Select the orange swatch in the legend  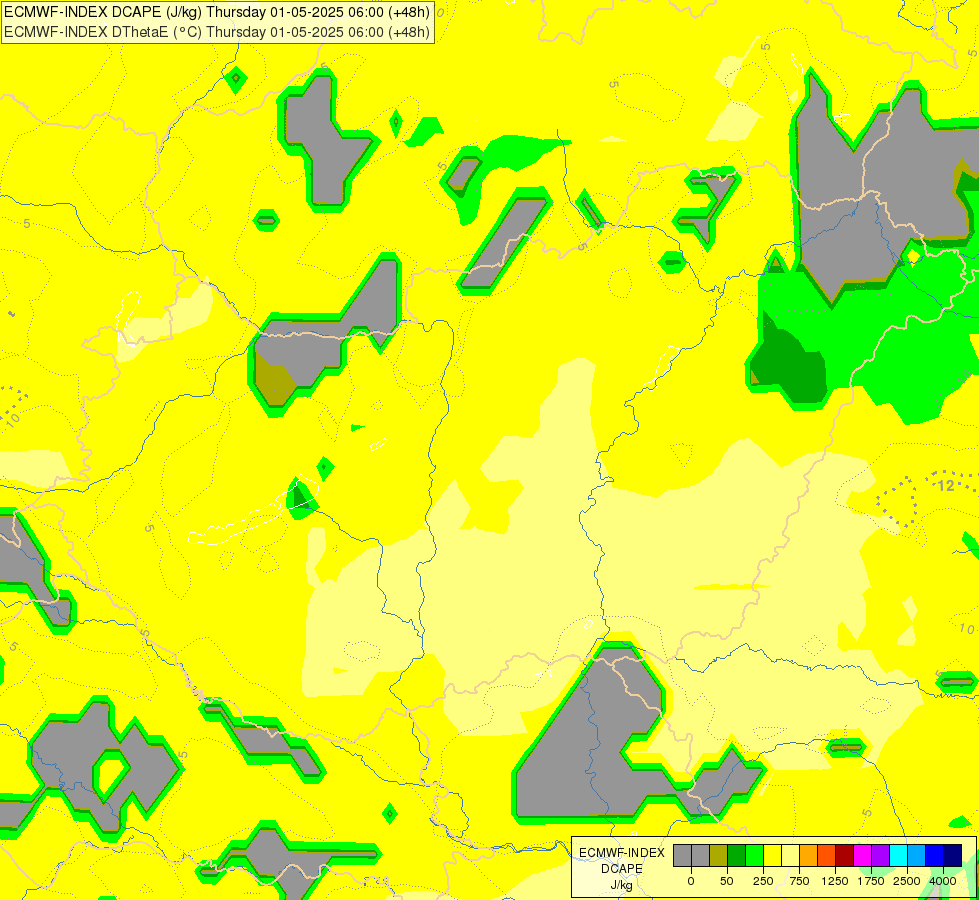click(809, 856)
